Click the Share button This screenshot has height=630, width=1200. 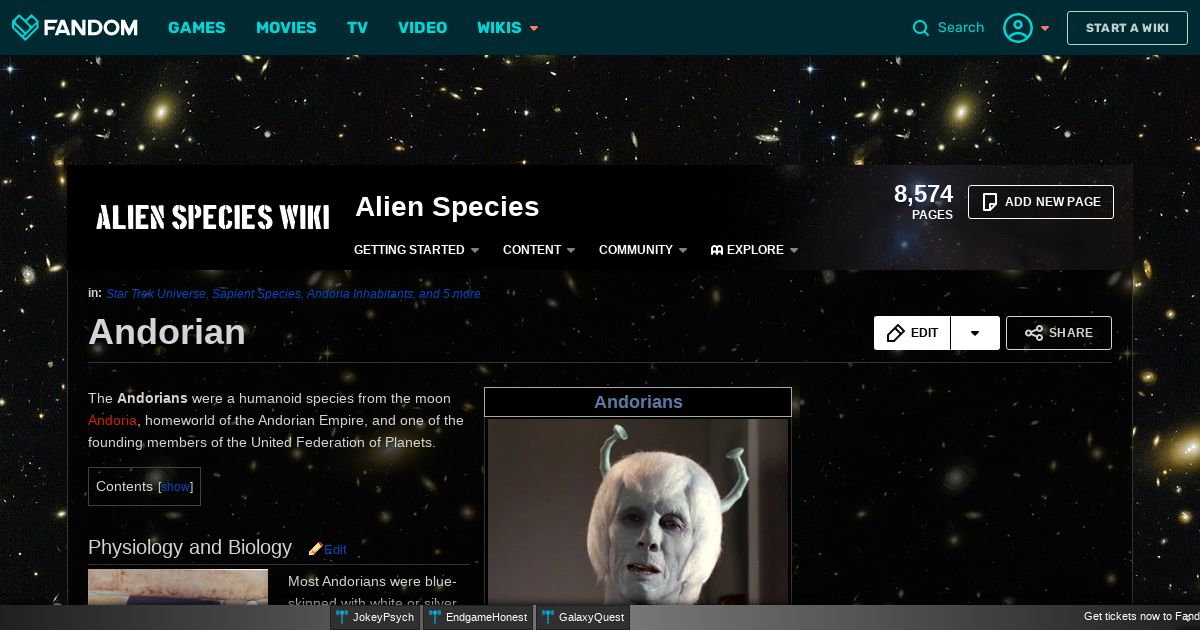click(x=1059, y=333)
